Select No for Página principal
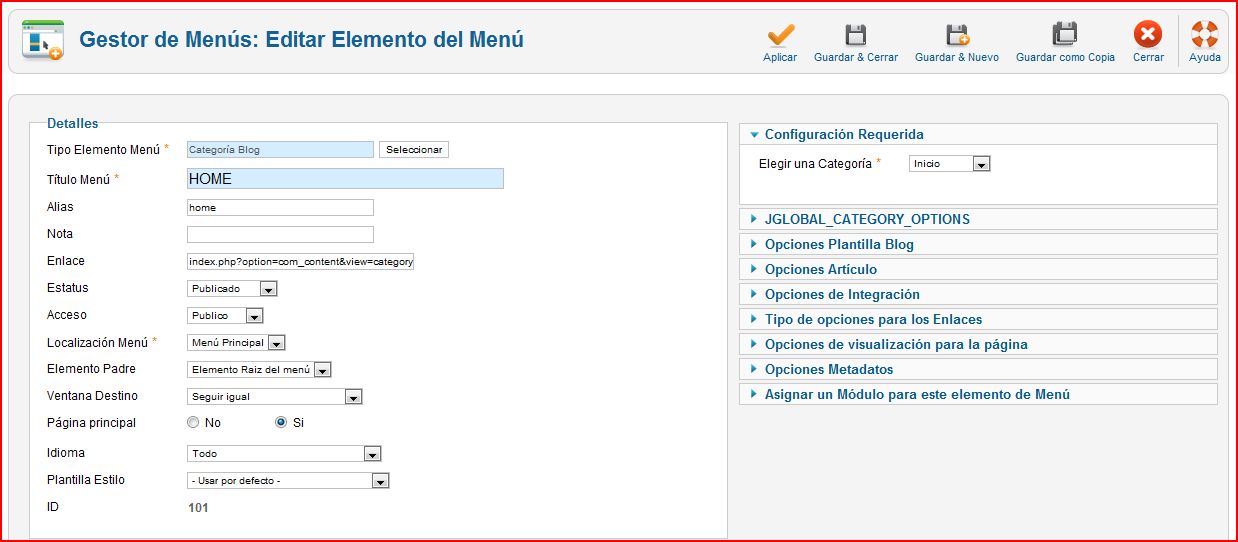The height and width of the screenshot is (542, 1238). pos(193,423)
